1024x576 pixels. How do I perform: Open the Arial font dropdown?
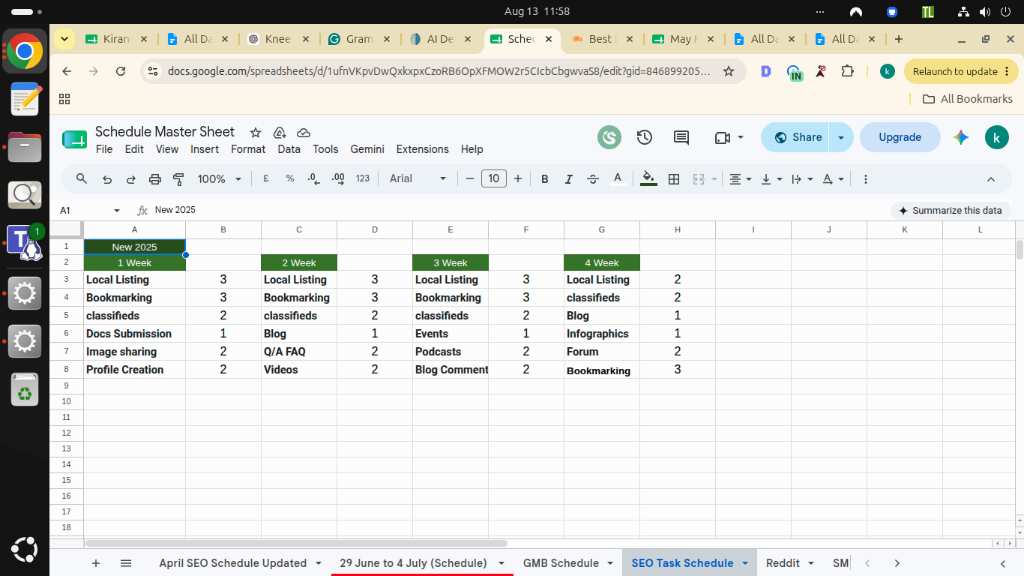(x=418, y=178)
